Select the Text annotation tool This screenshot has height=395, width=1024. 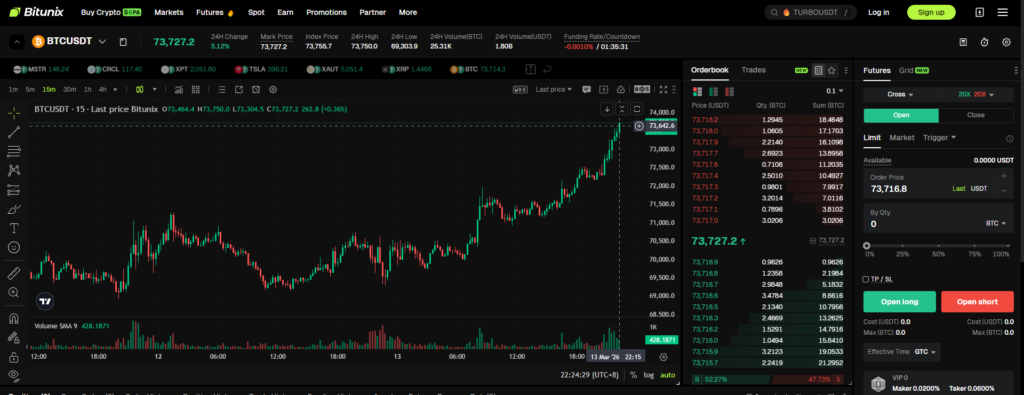(14, 229)
